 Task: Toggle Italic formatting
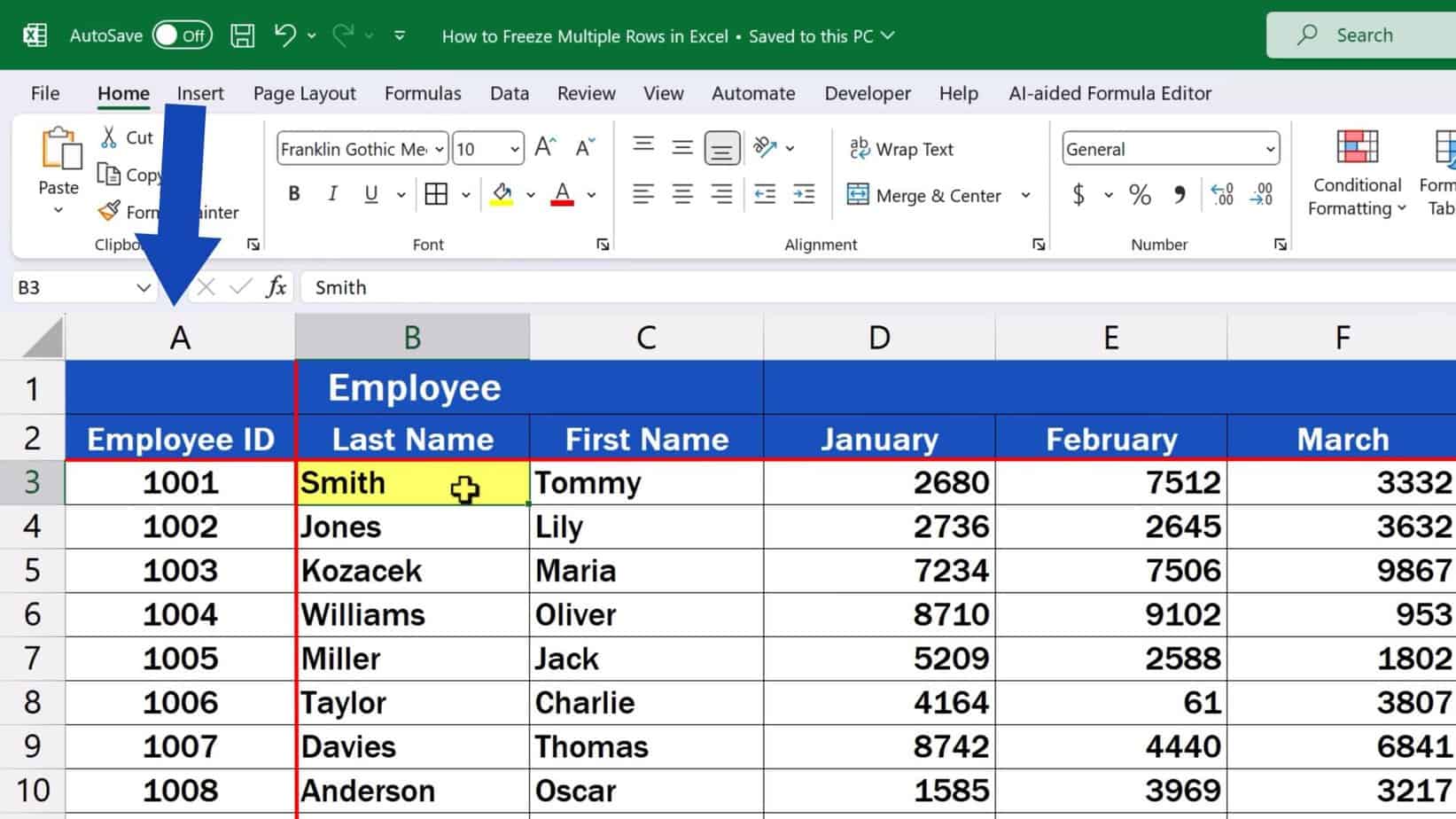332,193
